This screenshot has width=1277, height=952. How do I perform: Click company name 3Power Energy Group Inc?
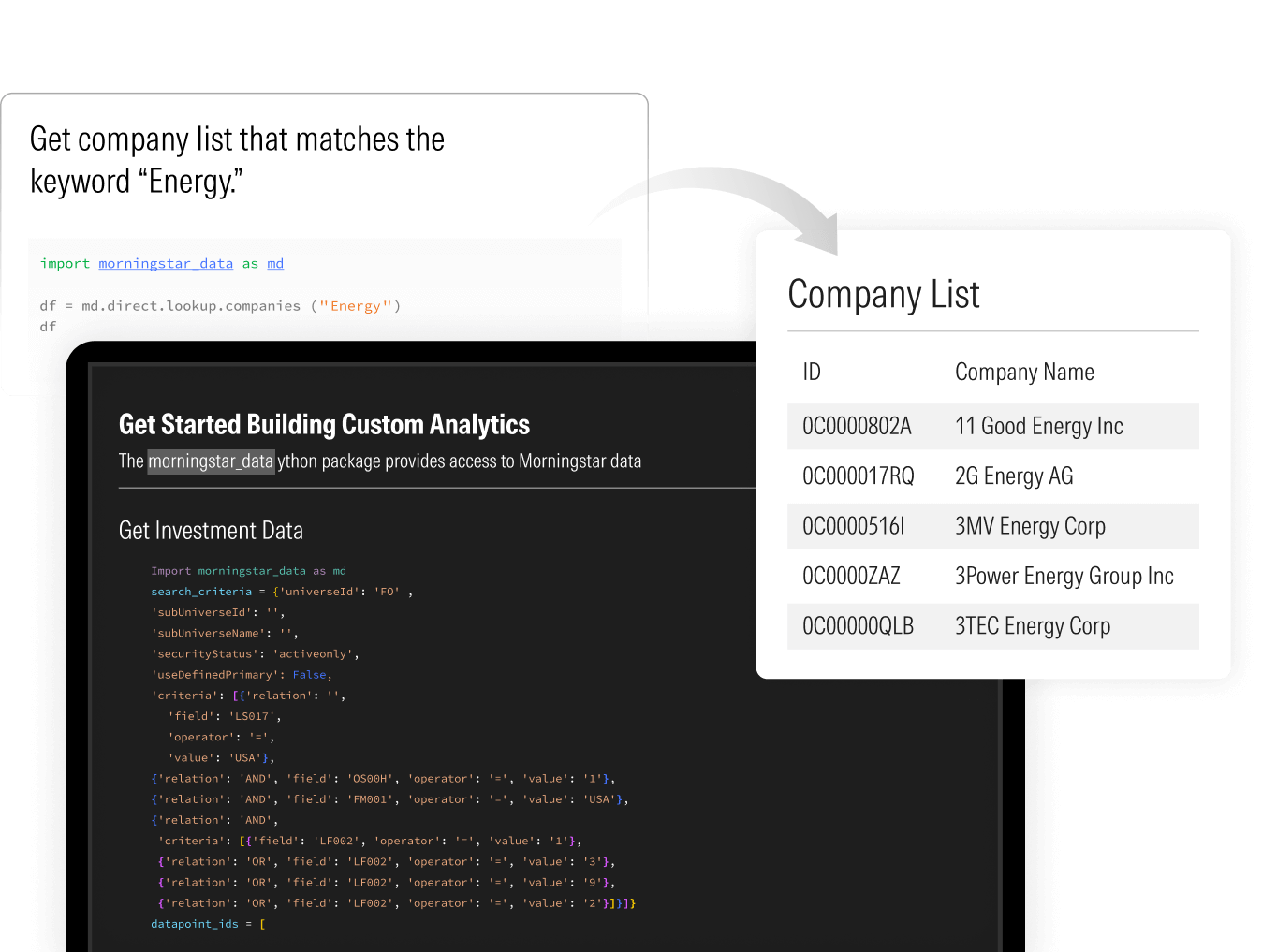1064,577
